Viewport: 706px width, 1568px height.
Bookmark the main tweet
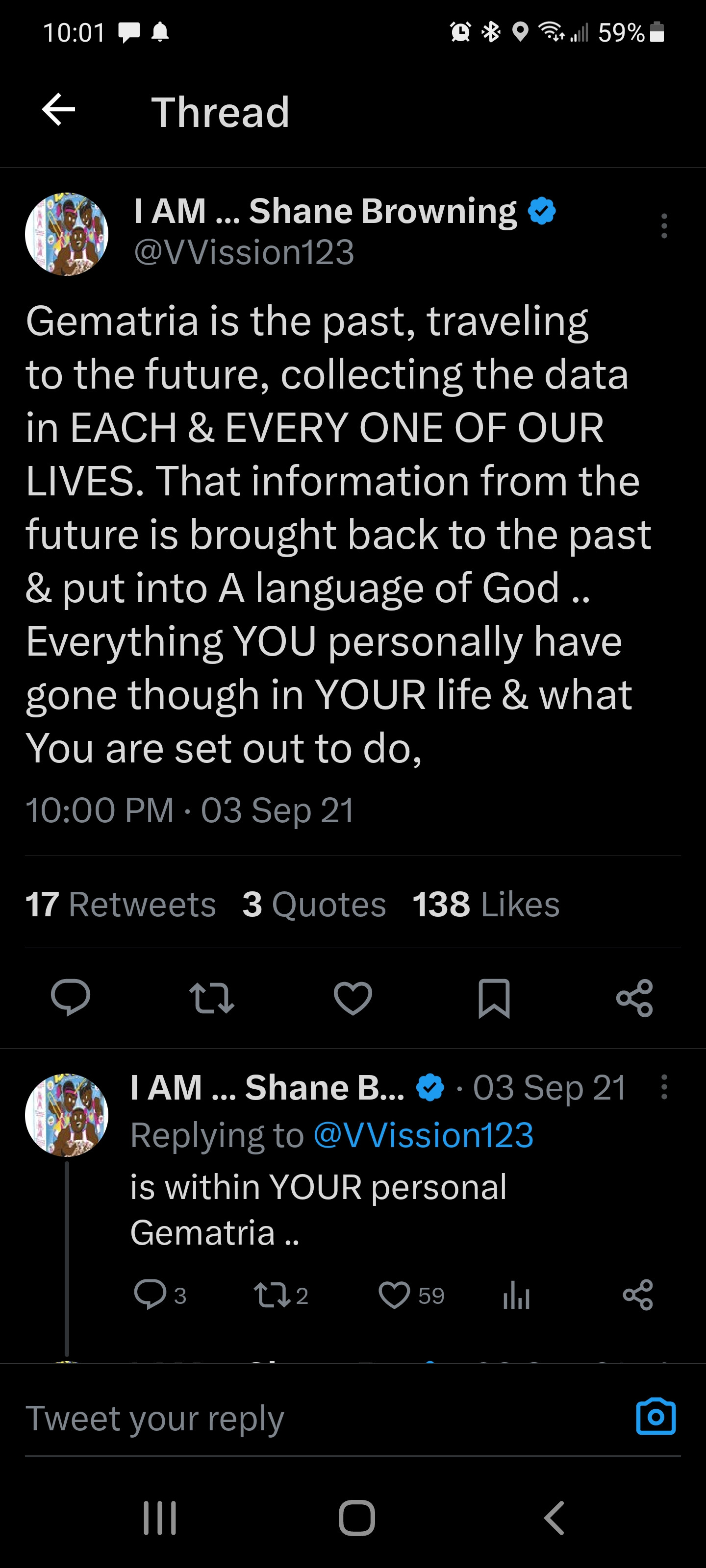tap(493, 998)
